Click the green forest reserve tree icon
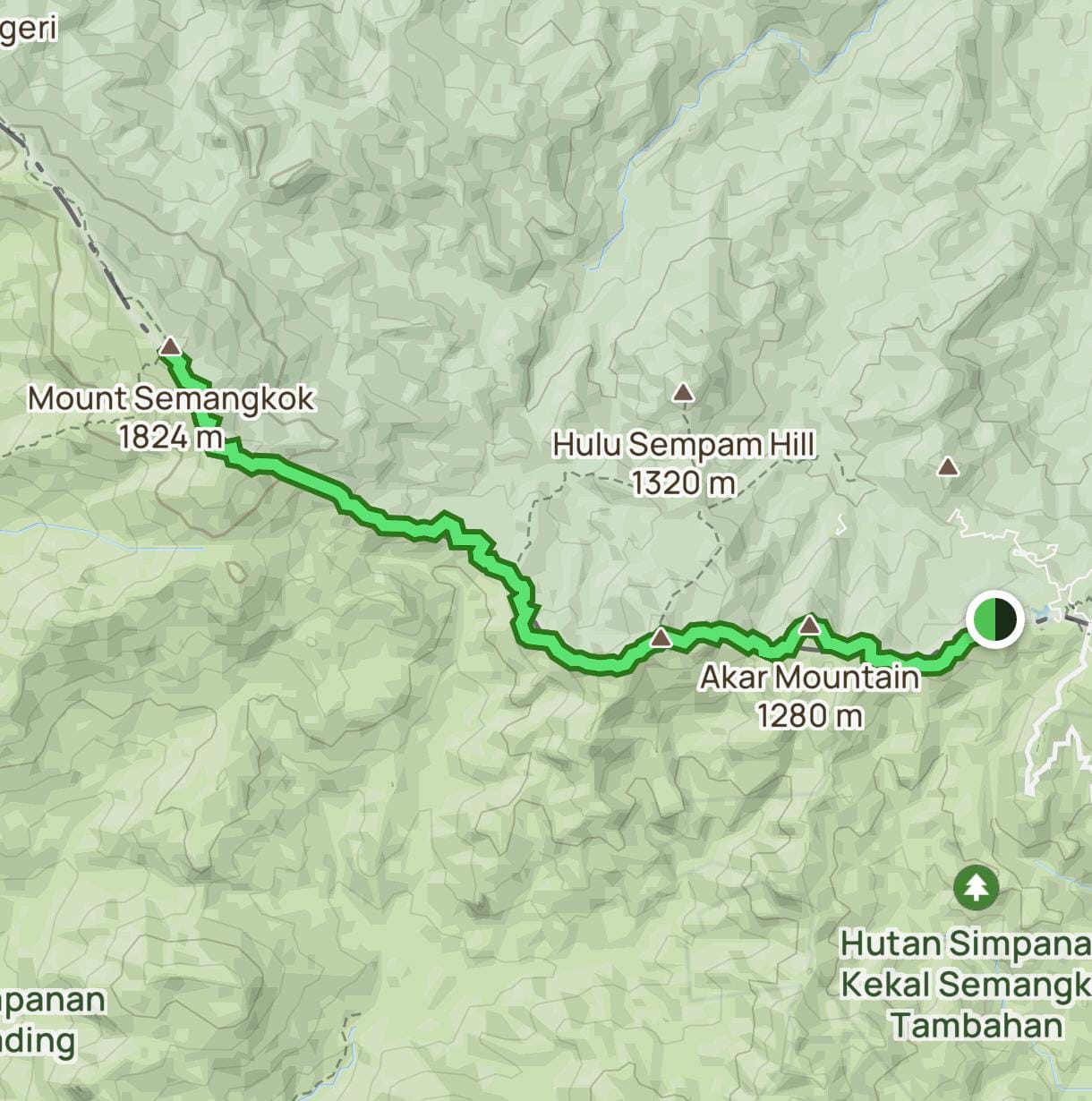The width and height of the screenshot is (1092, 1101). (976, 887)
